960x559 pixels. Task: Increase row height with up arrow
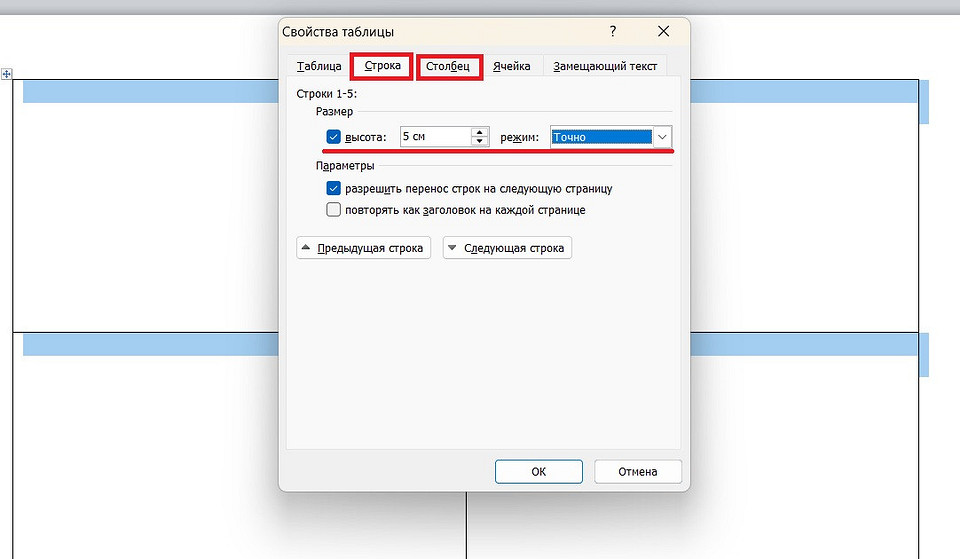[480, 132]
